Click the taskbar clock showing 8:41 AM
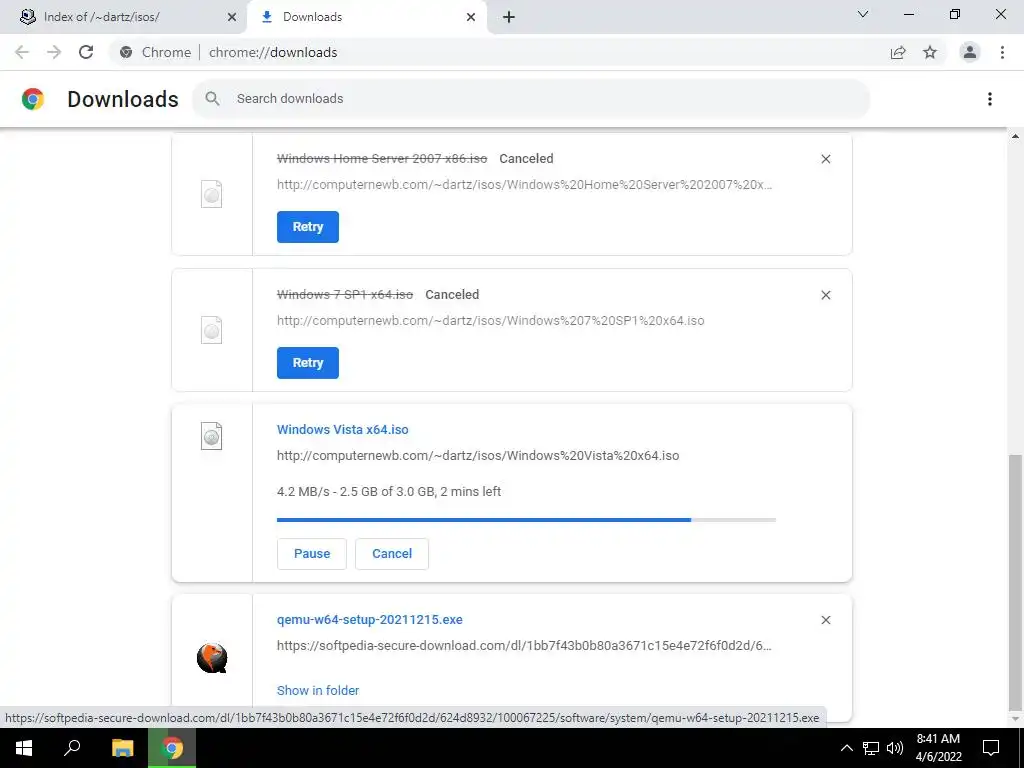 coord(938,748)
